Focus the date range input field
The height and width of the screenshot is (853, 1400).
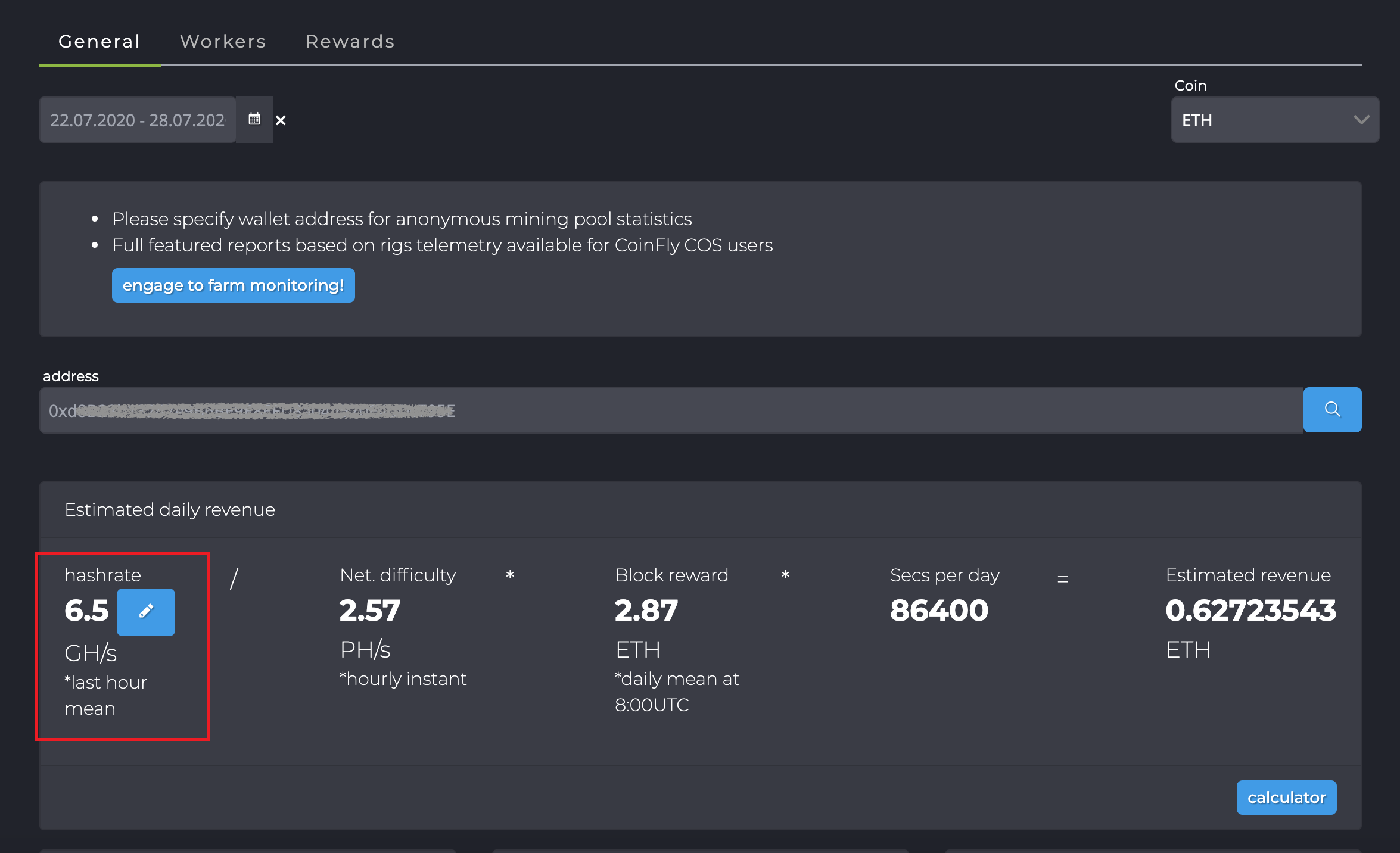[138, 120]
